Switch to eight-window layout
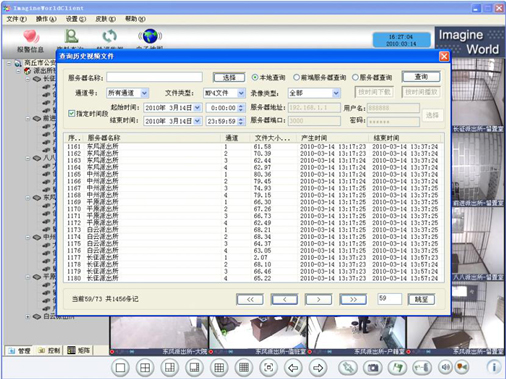The height and width of the screenshot is (379, 506). 194,368
